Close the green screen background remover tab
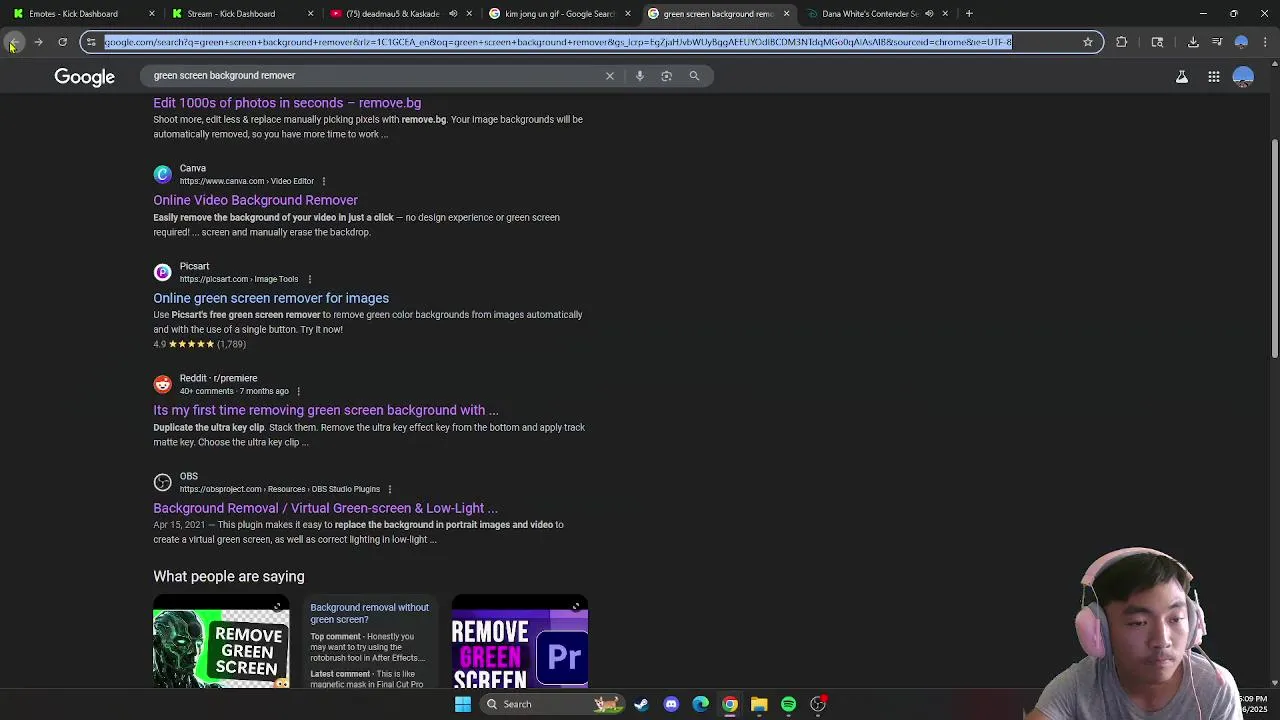This screenshot has width=1280, height=720. pyautogui.click(x=786, y=14)
